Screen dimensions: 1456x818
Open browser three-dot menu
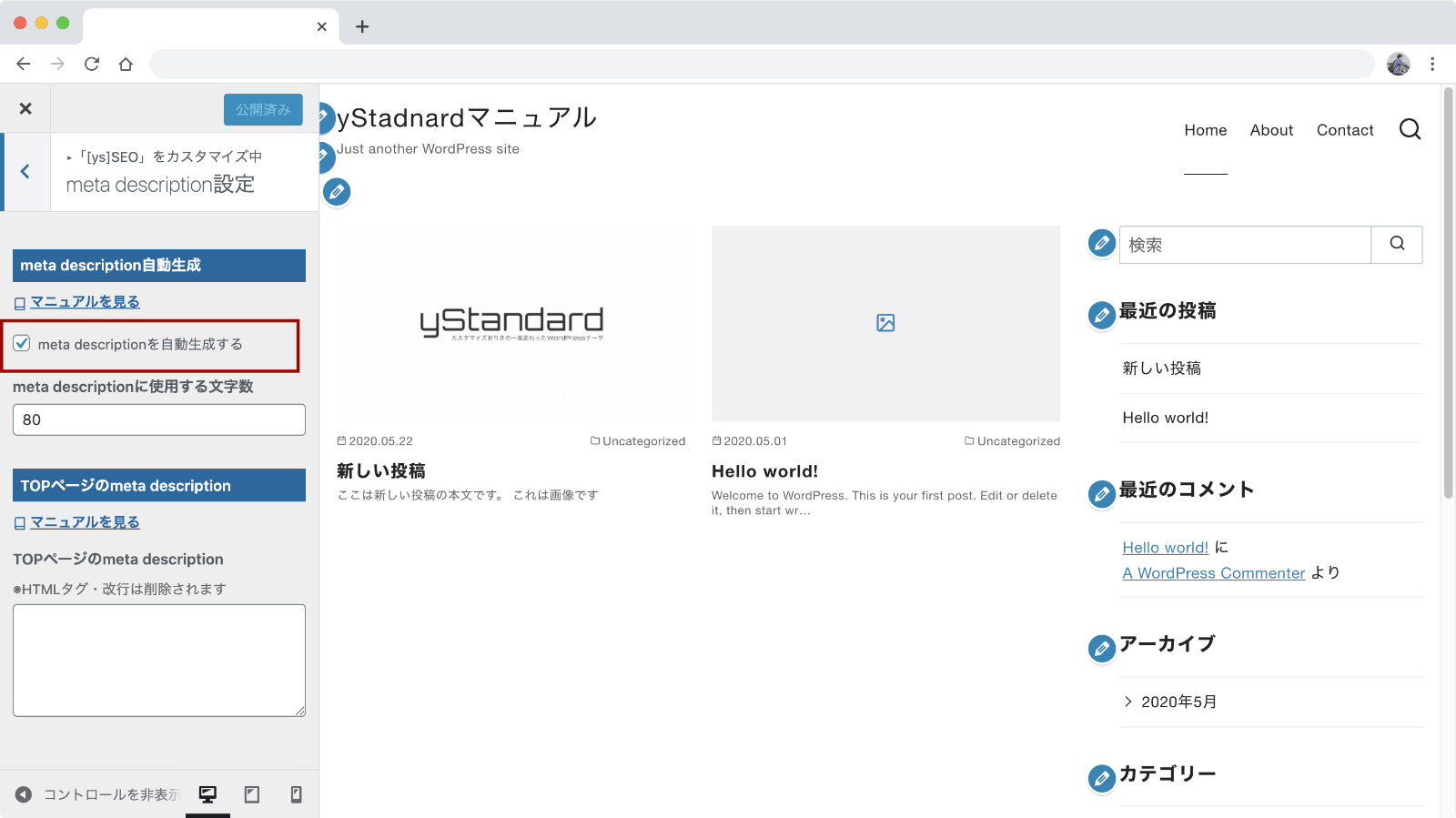click(1432, 64)
